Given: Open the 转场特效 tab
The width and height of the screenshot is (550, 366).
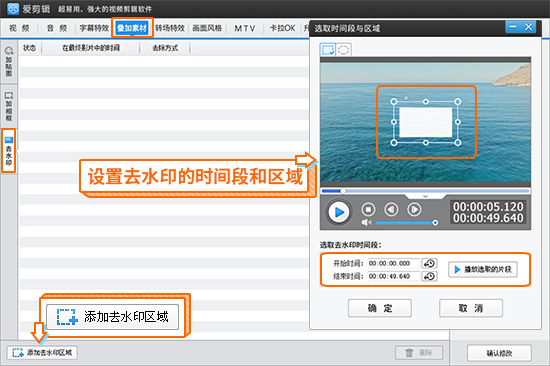Looking at the screenshot, I should pos(170,28).
